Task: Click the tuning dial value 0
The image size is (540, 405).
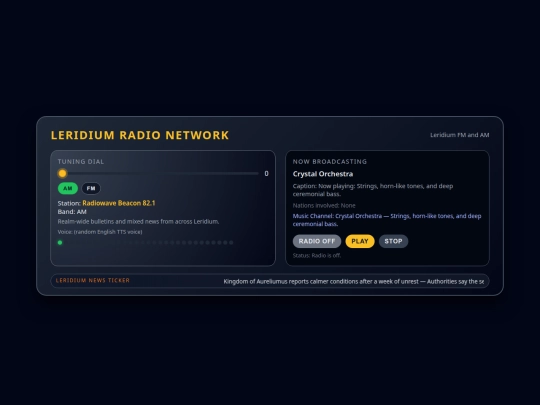Action: [266, 174]
